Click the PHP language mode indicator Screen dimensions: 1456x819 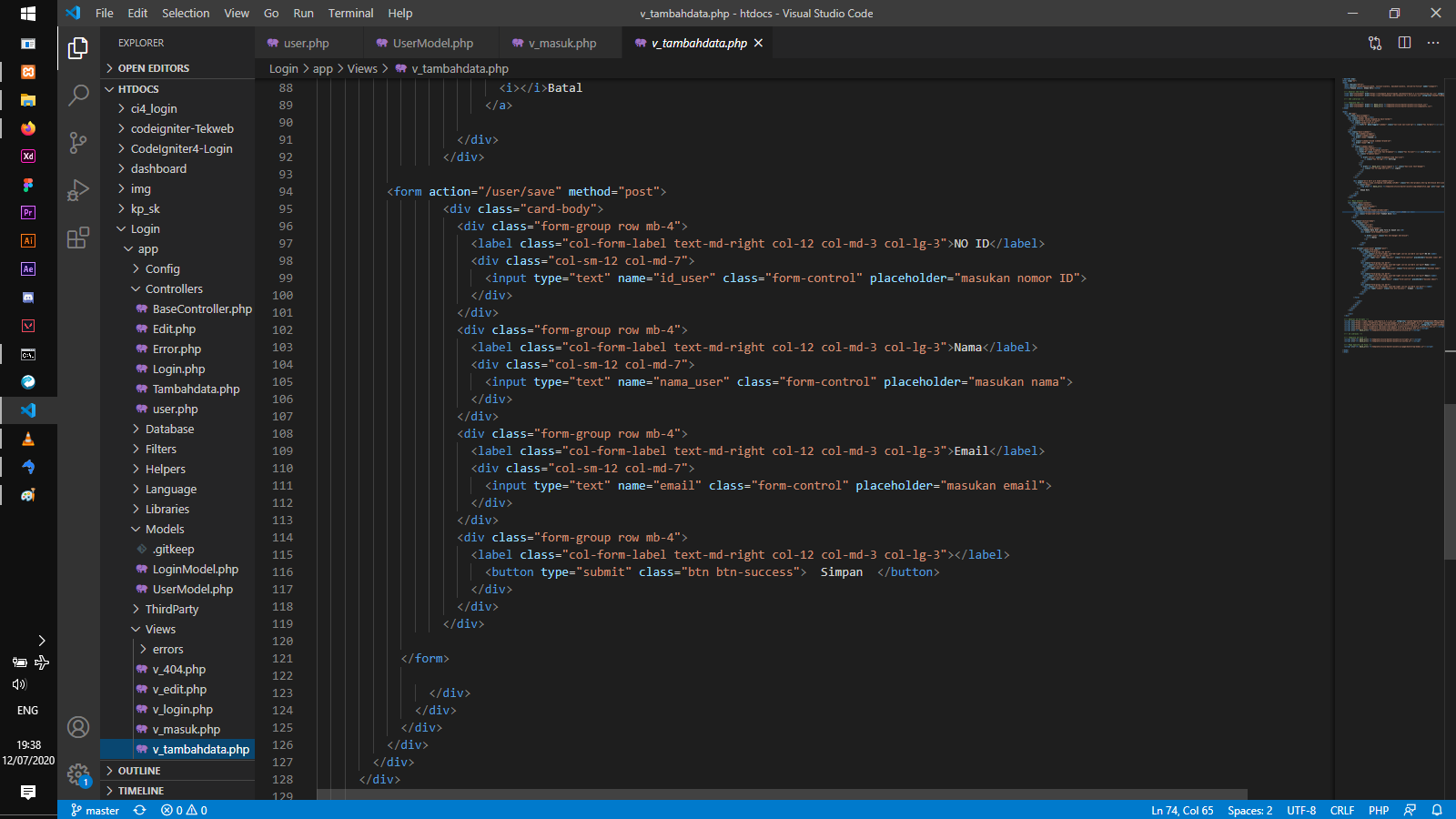coord(1379,810)
